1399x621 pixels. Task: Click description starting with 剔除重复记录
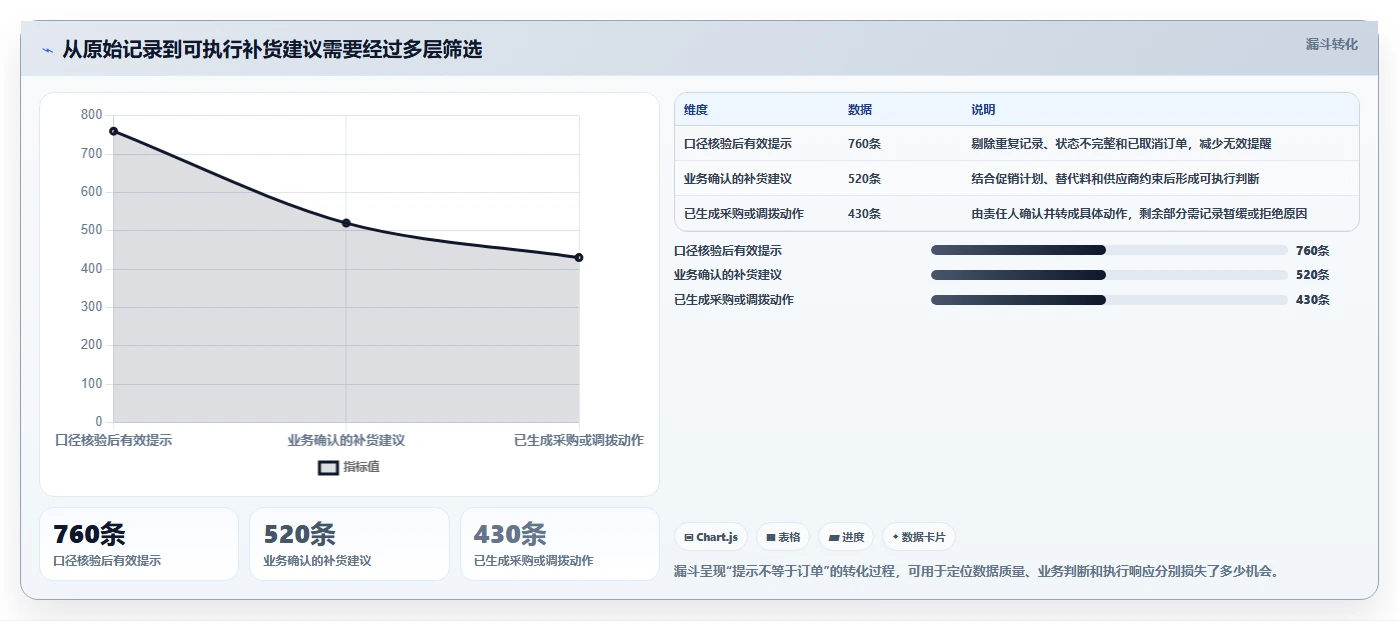click(x=1121, y=144)
